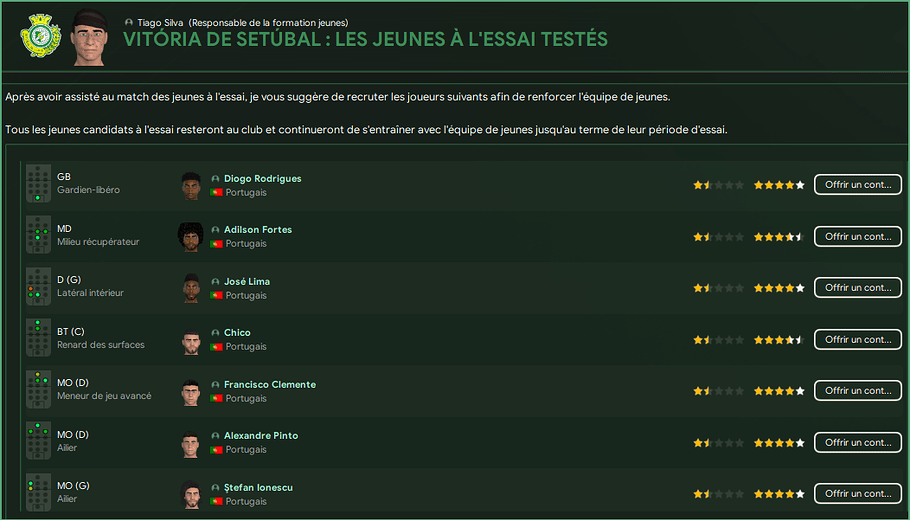Click Tiago Silva's name in header
Image resolution: width=910 pixels, height=520 pixels.
(161, 22)
